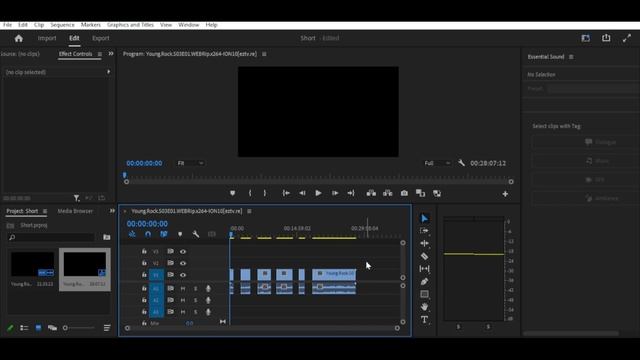
Task: Select the Pen tool
Action: 424,282
